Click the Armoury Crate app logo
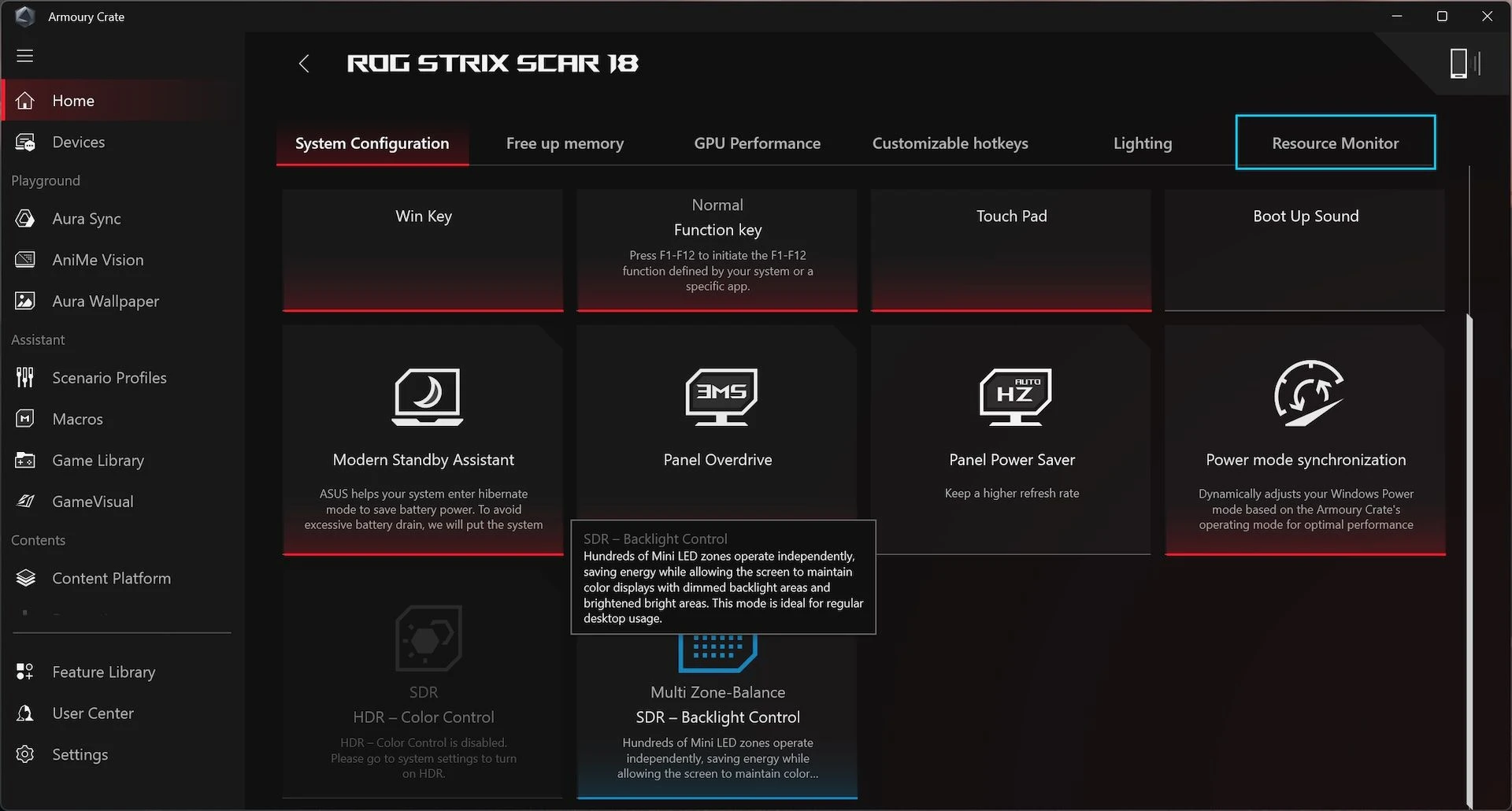Image resolution: width=1512 pixels, height=811 pixels. tap(25, 17)
